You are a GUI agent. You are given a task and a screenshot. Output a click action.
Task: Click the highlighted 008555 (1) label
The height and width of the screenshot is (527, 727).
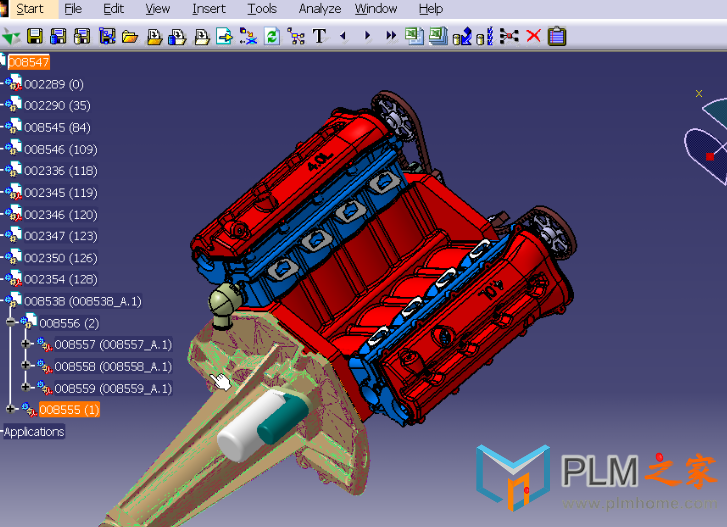coord(69,410)
